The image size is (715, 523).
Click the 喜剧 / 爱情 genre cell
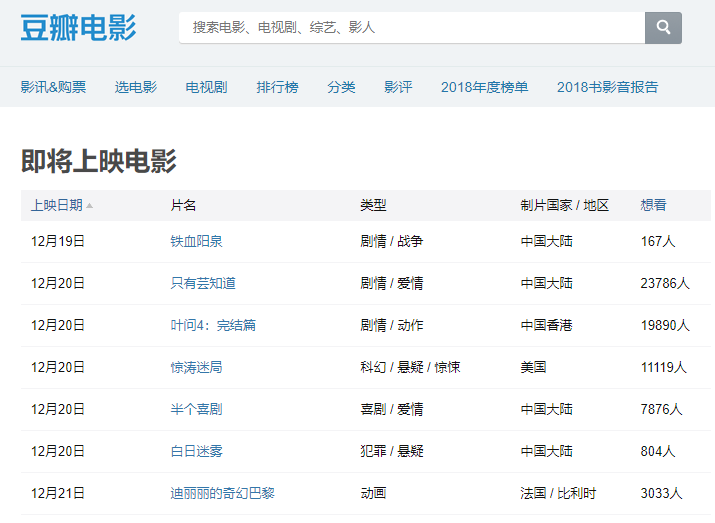[x=391, y=409]
